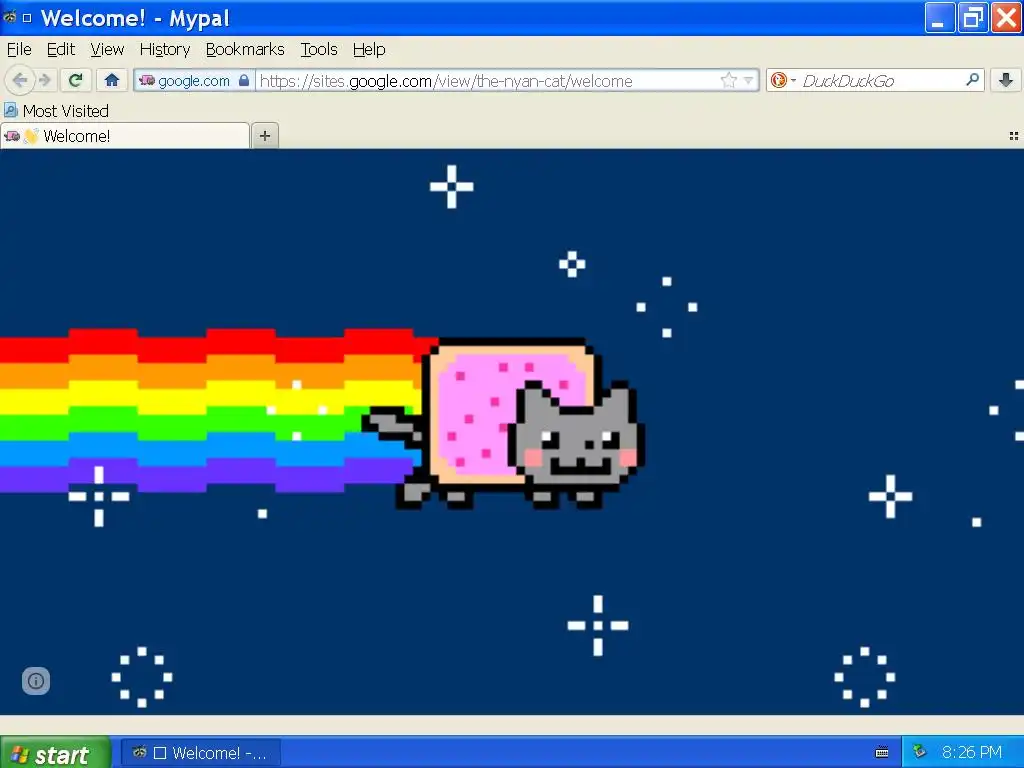Open the Help menu
The image size is (1024, 768).
pyautogui.click(x=369, y=50)
